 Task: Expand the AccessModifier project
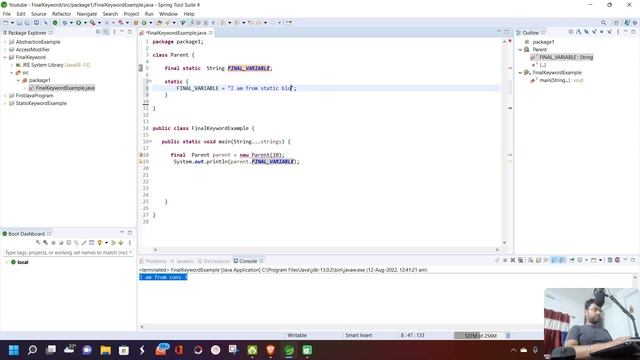5,50
